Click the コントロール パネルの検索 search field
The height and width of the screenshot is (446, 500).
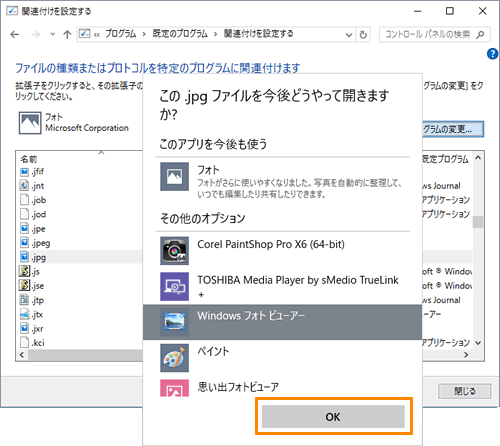click(435, 34)
